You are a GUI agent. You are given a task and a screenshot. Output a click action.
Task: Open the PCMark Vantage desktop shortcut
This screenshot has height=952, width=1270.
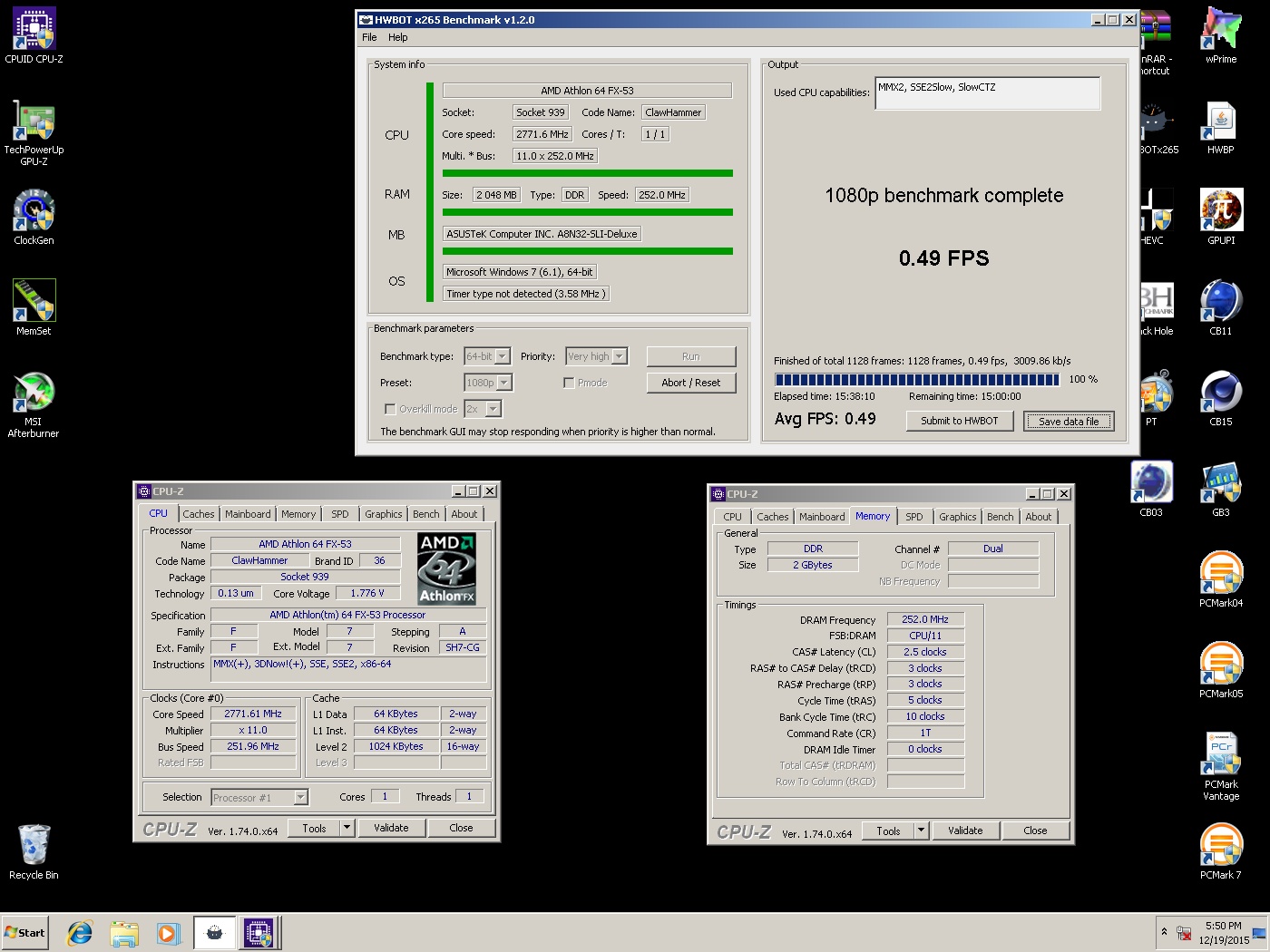[x=1221, y=767]
